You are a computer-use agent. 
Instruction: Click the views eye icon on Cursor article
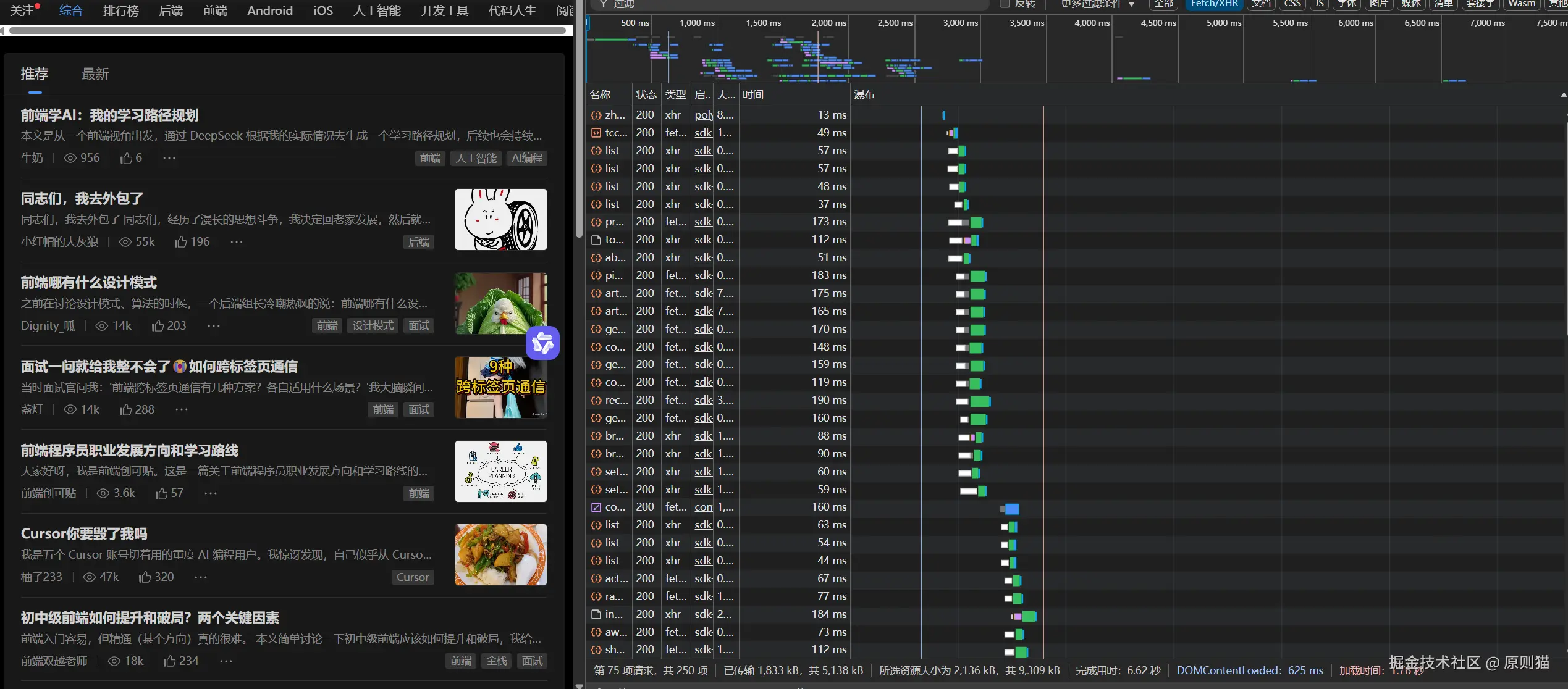90,577
